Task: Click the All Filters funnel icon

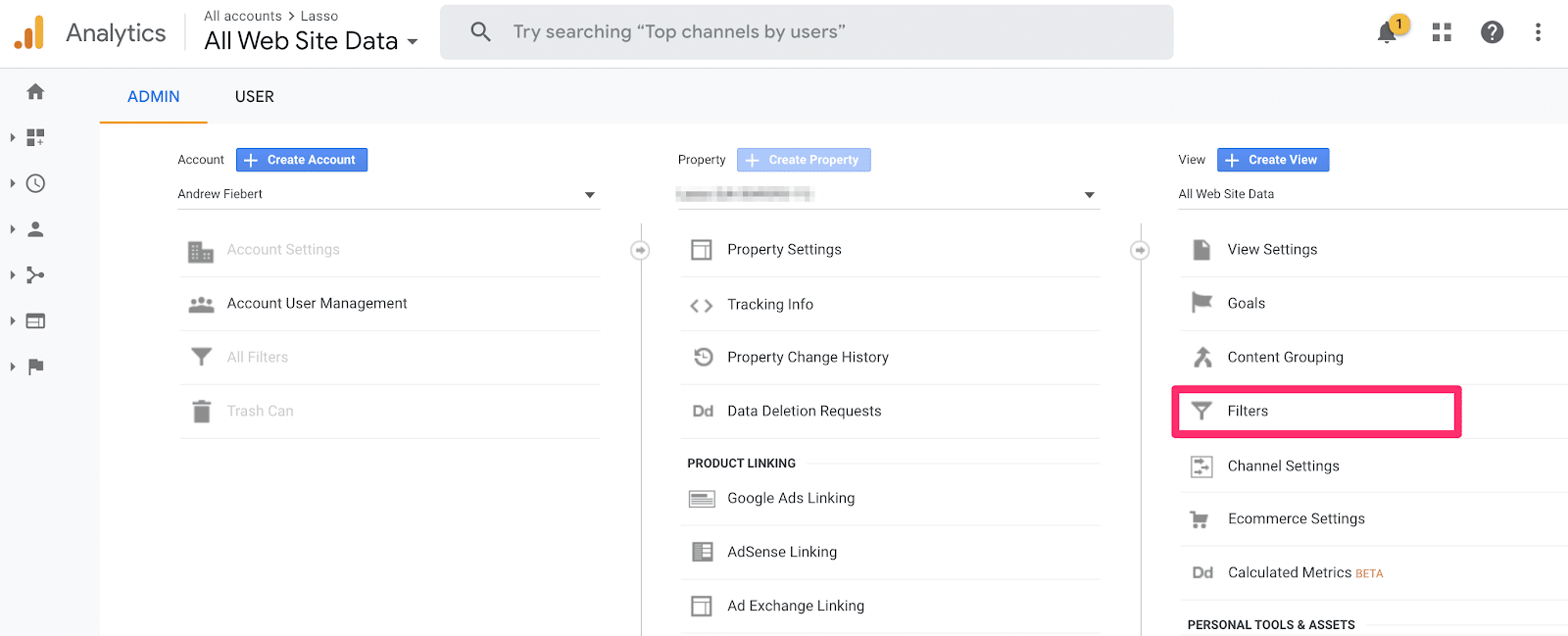Action: coord(201,357)
